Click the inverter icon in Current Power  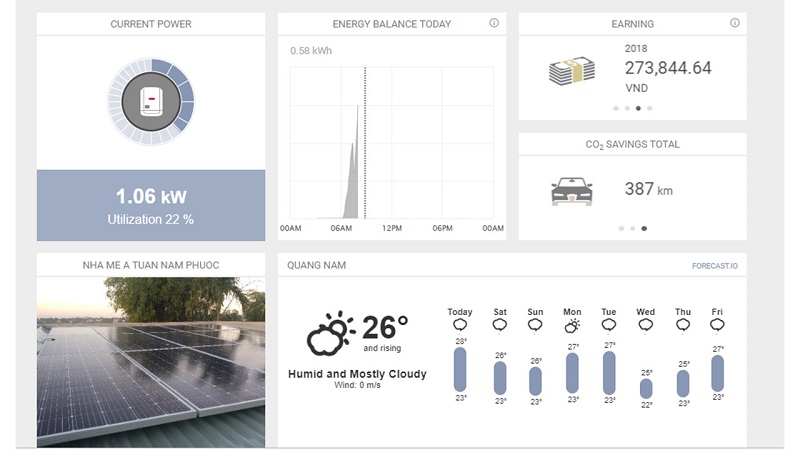(151, 101)
